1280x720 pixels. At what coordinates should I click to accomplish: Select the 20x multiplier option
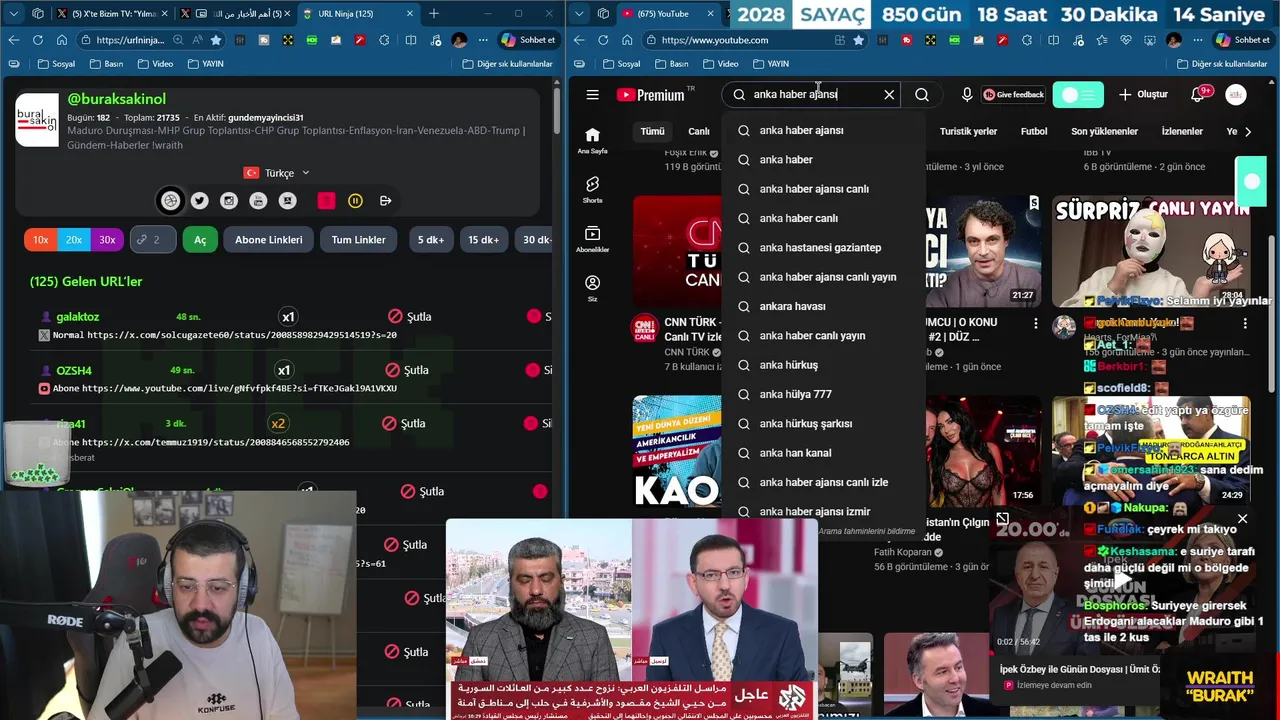coord(74,240)
